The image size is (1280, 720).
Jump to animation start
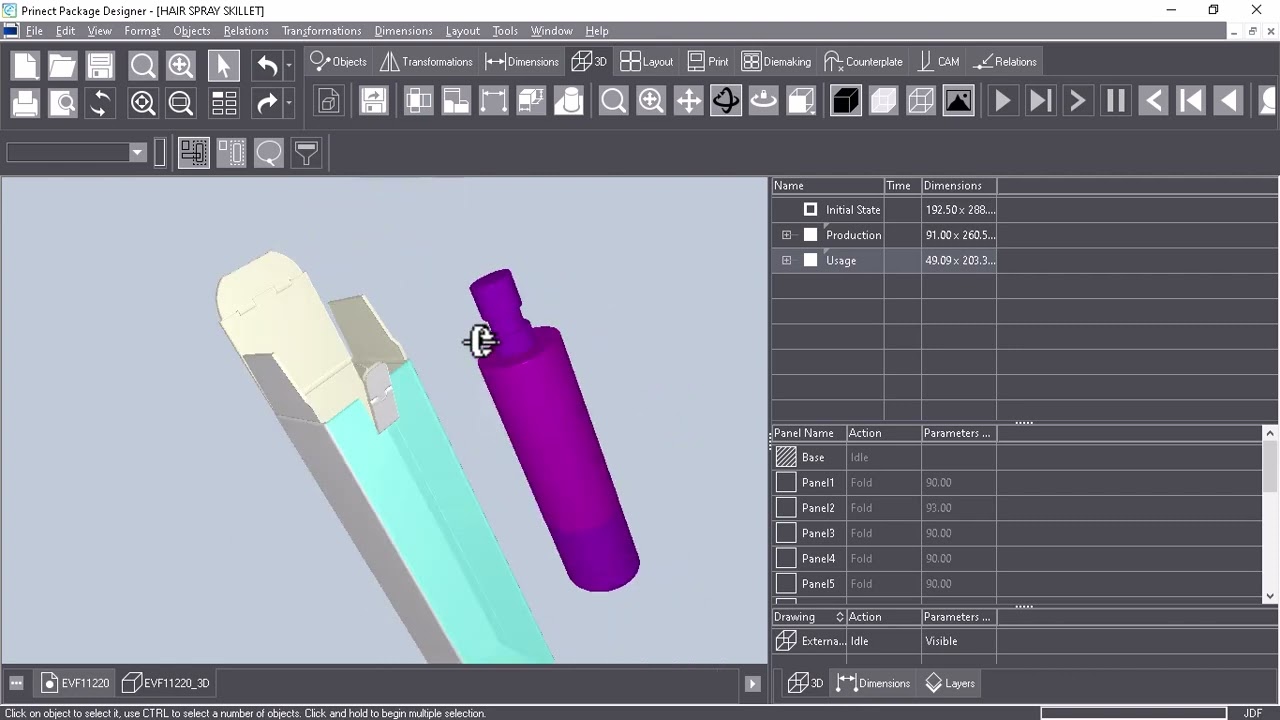point(1190,101)
